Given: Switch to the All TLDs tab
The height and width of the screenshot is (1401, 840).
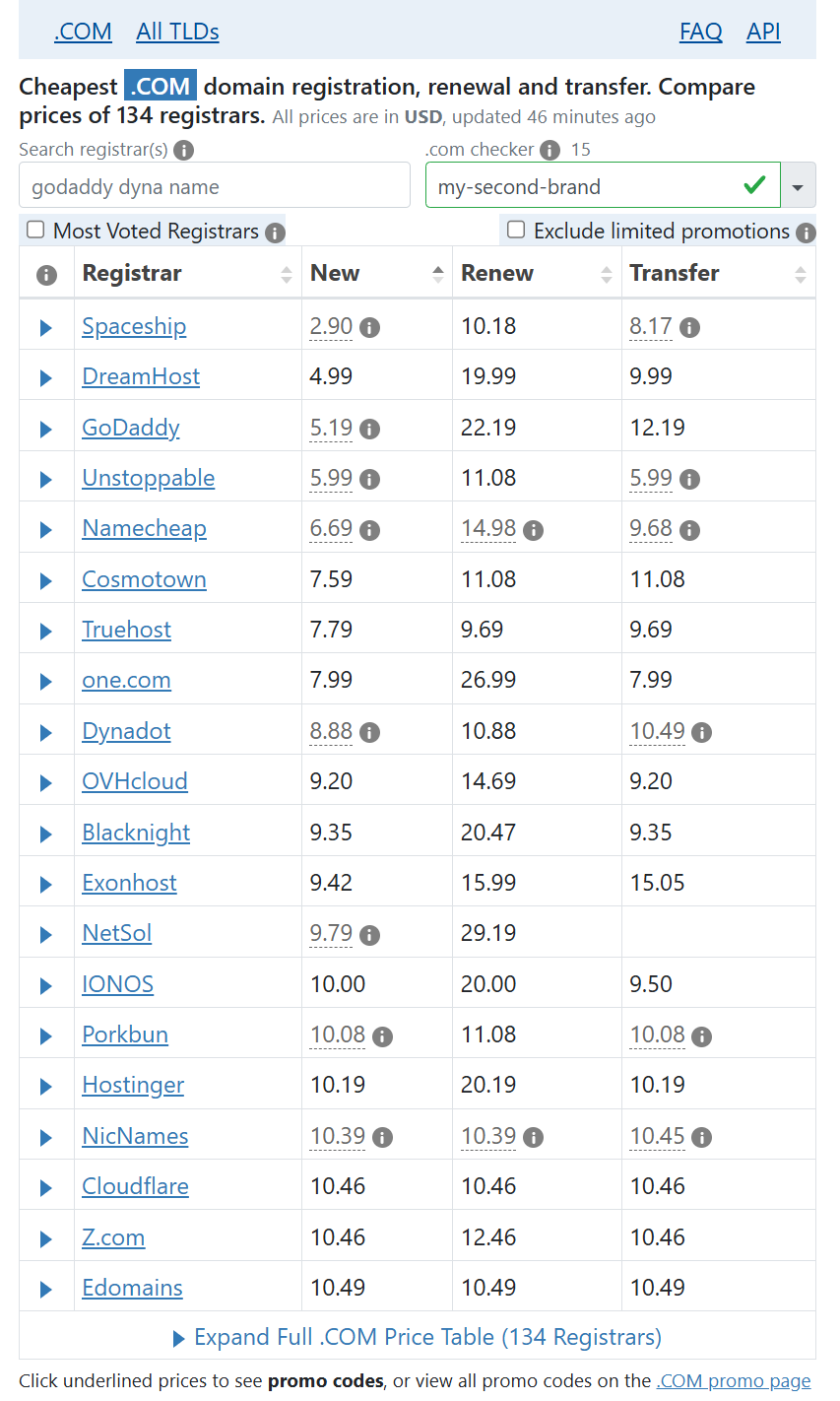Looking at the screenshot, I should pos(177,32).
